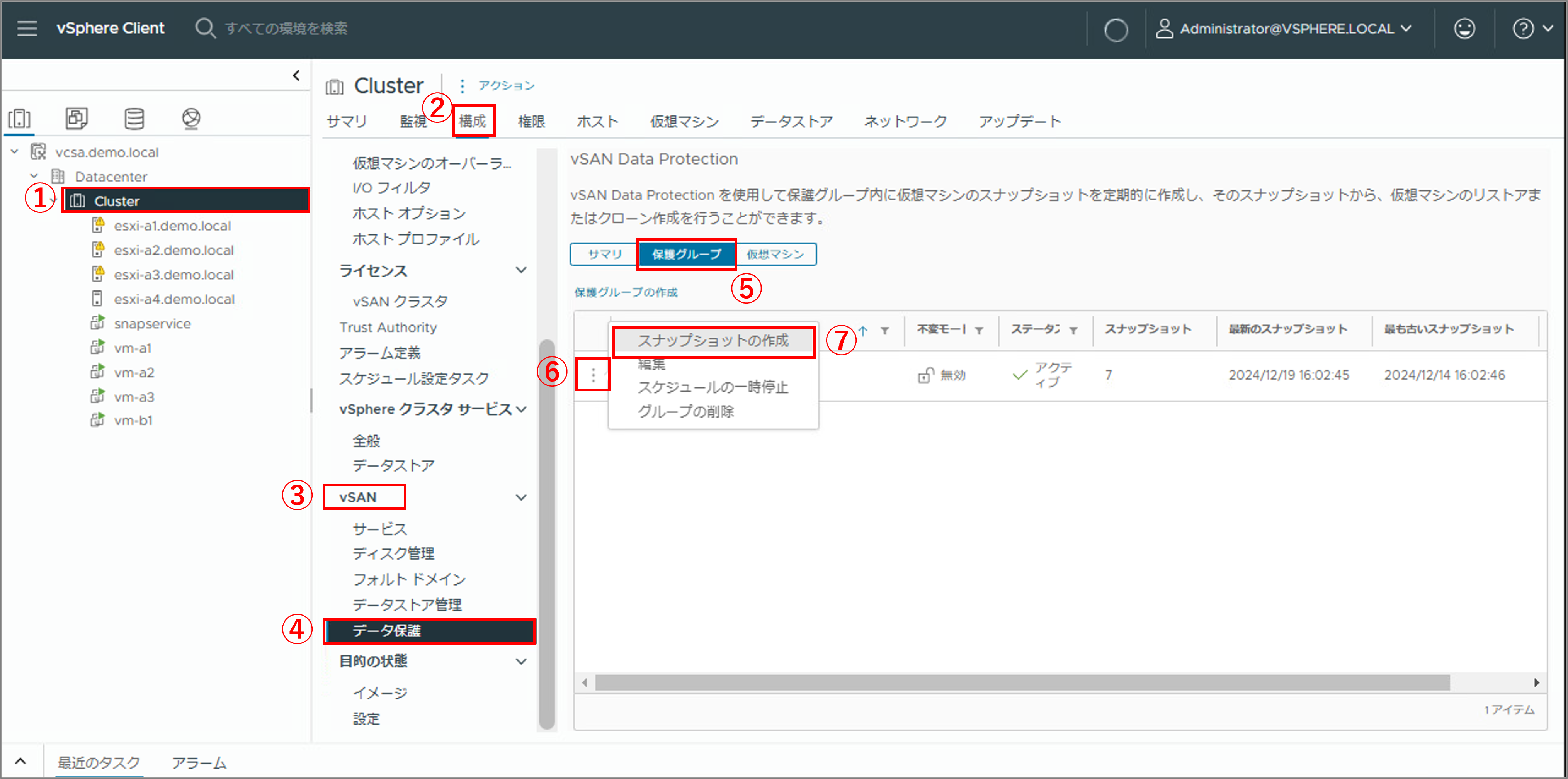The height and width of the screenshot is (779, 1568).
Task: Click the 保護グループの作成 link
Action: (626, 293)
